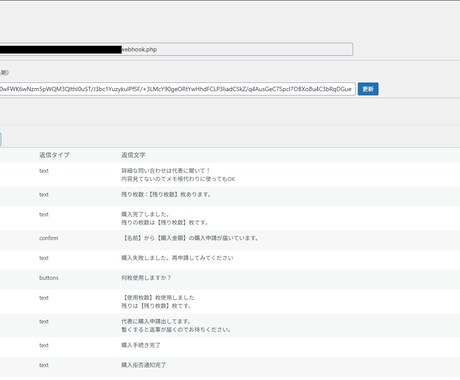
Task: Click 'text' type in 購入失敗しました row
Action: [44, 258]
